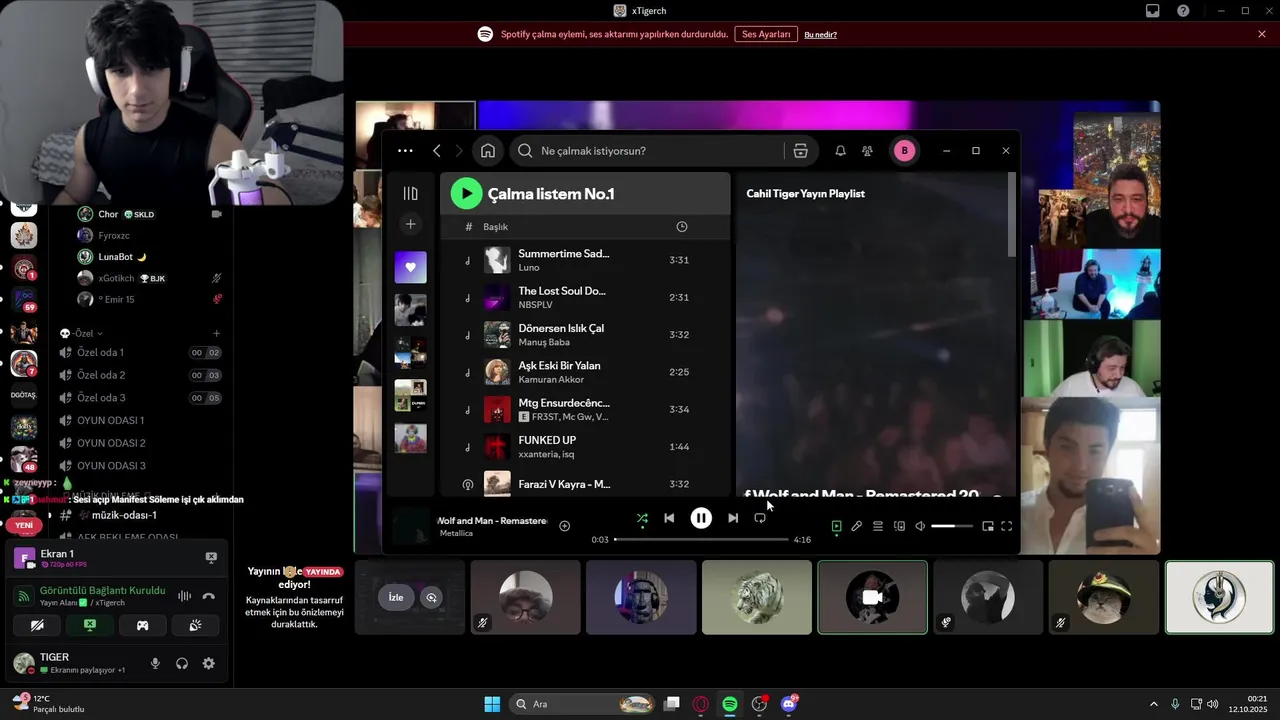The height and width of the screenshot is (720, 1280).
Task: Stop streaming Ekran 1 icon
Action: (x=211, y=558)
